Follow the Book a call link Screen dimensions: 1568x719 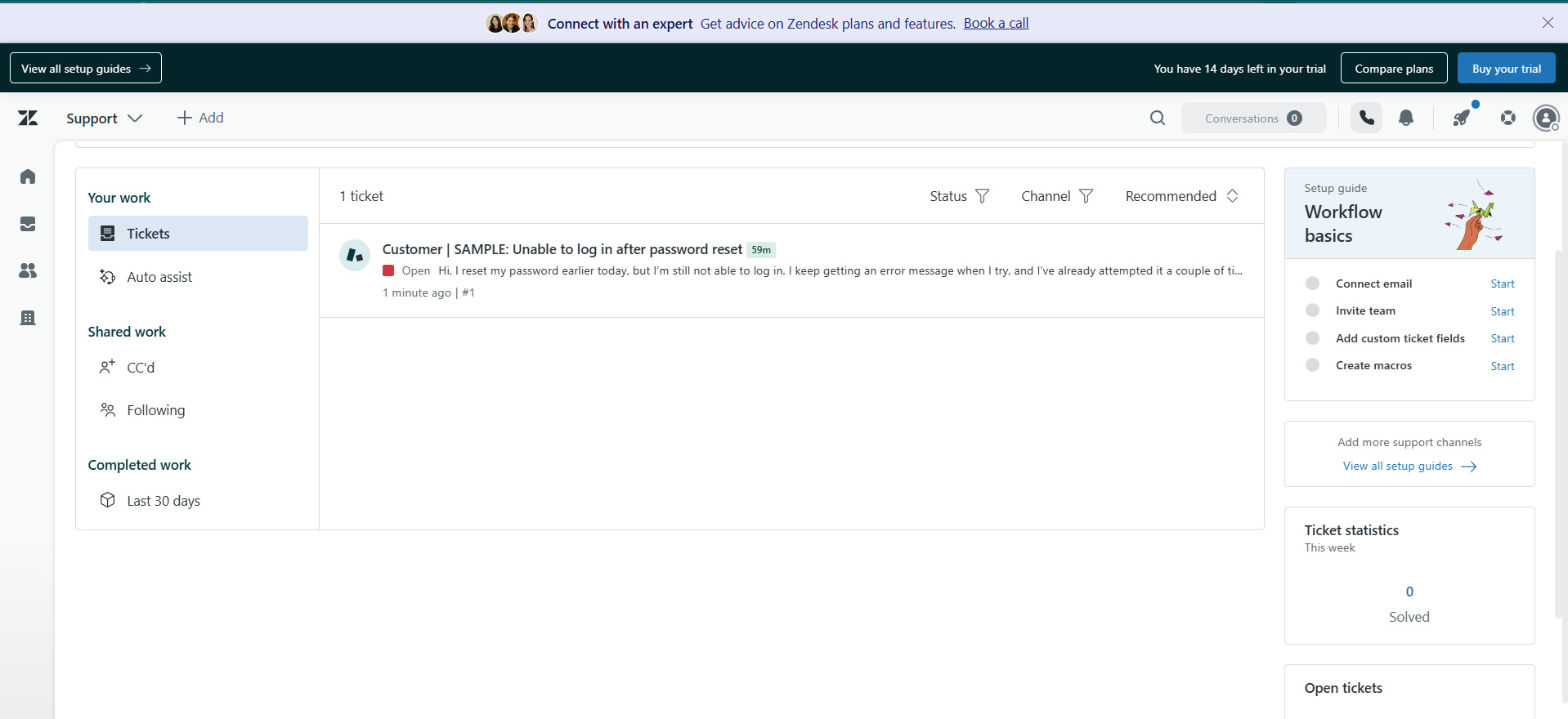996,23
